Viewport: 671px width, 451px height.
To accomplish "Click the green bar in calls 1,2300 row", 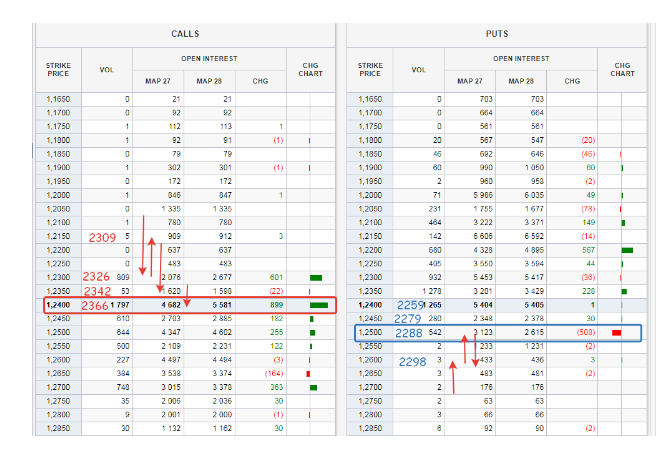I will (316, 277).
